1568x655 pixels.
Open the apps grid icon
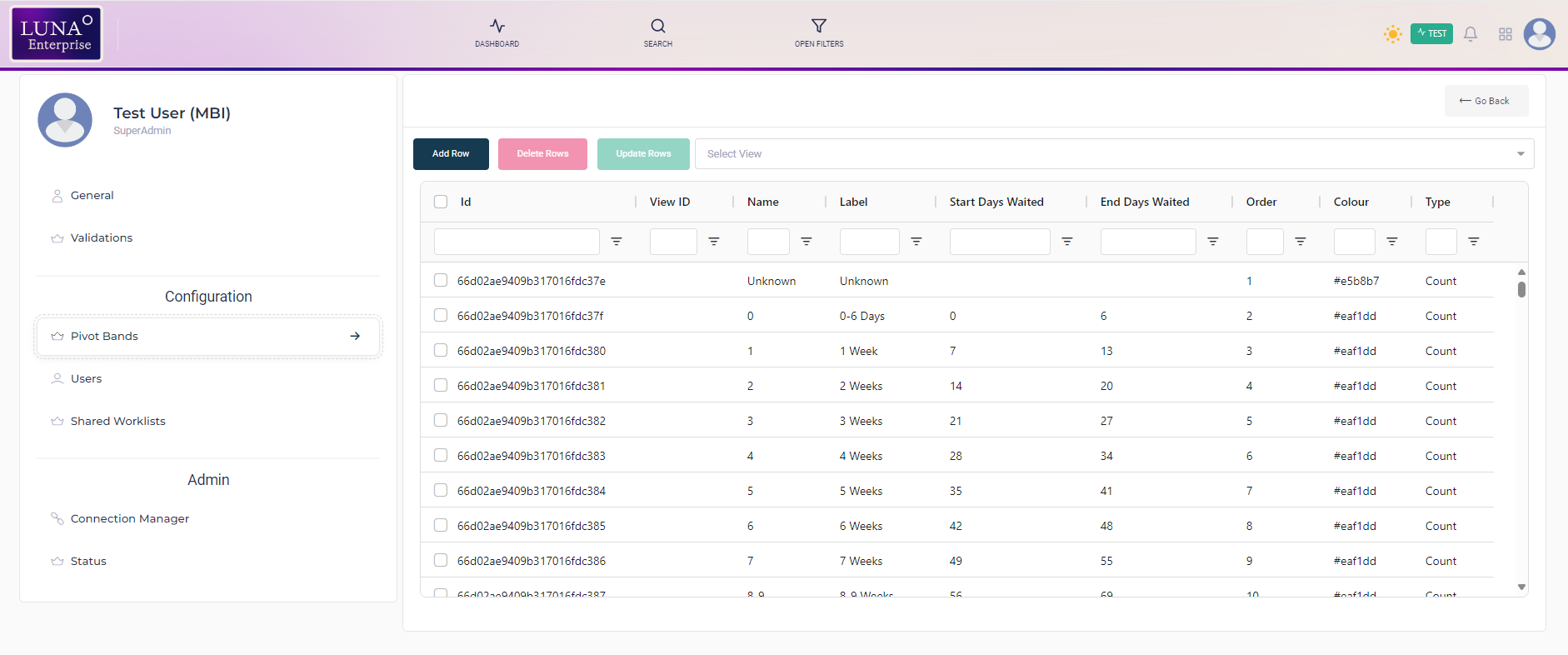pyautogui.click(x=1505, y=34)
